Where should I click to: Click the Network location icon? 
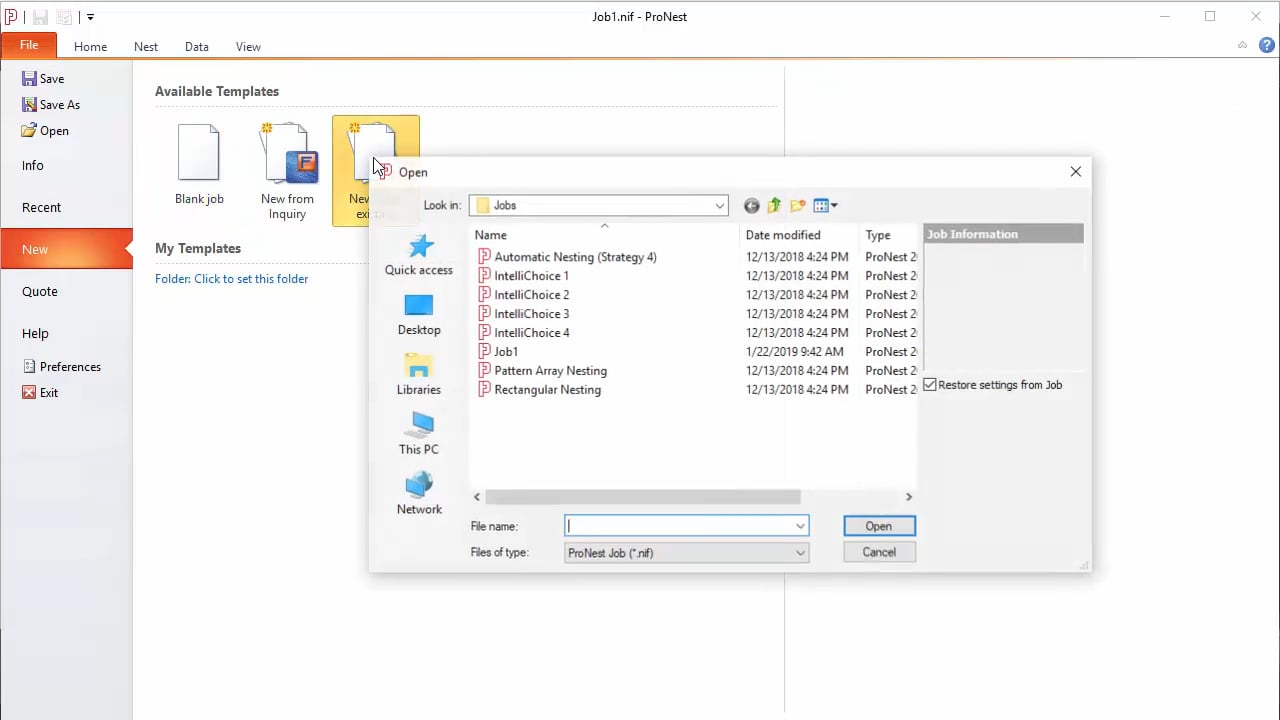pyautogui.click(x=419, y=486)
